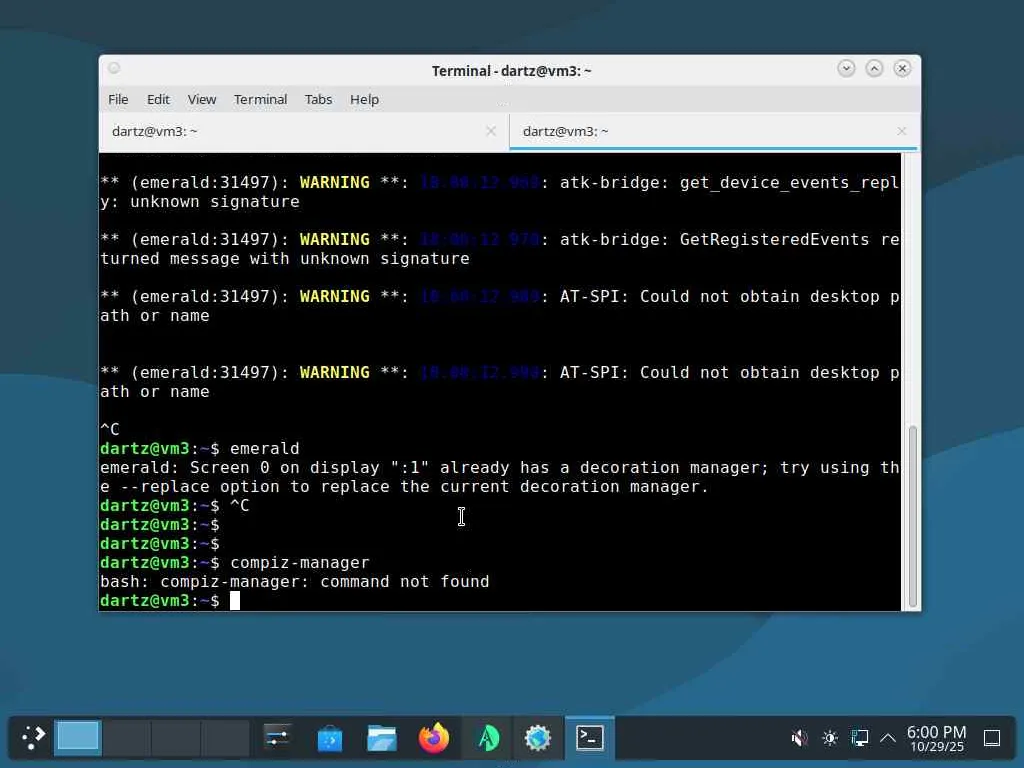The height and width of the screenshot is (768, 1024).
Task: Maximize the Terminal window
Action: click(874, 69)
